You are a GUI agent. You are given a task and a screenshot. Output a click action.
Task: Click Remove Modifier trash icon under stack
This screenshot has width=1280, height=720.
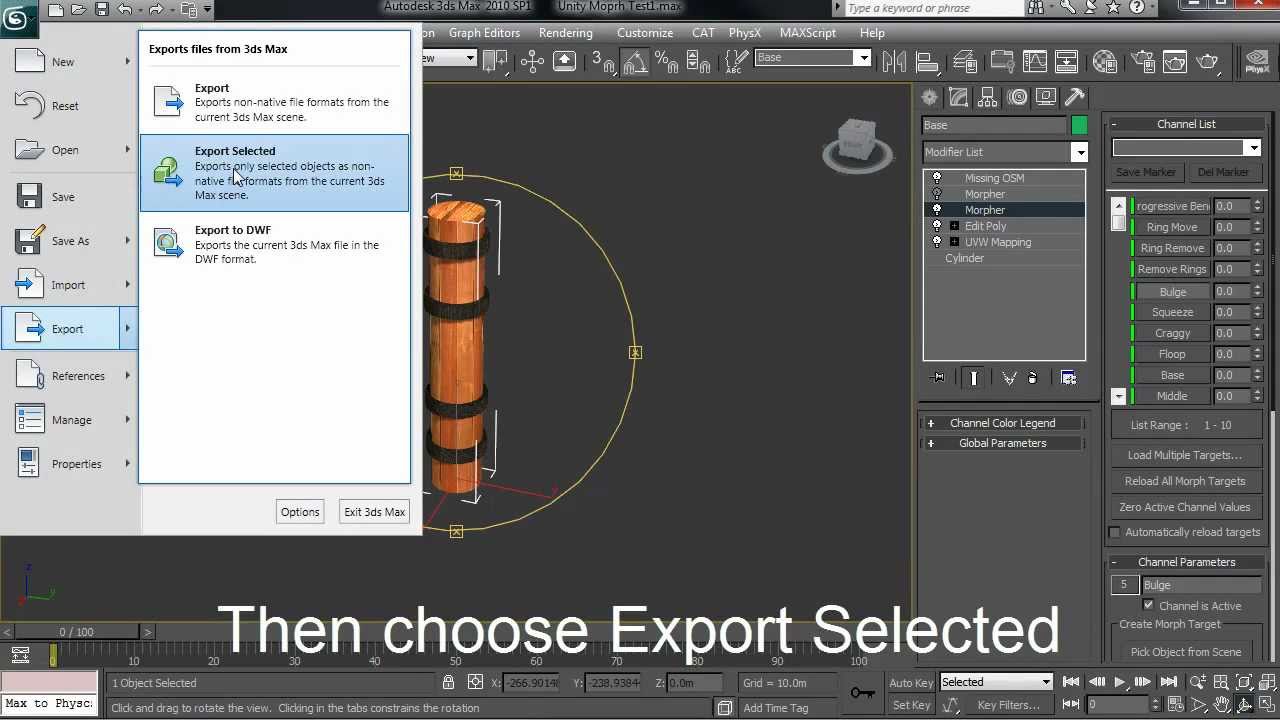1033,378
